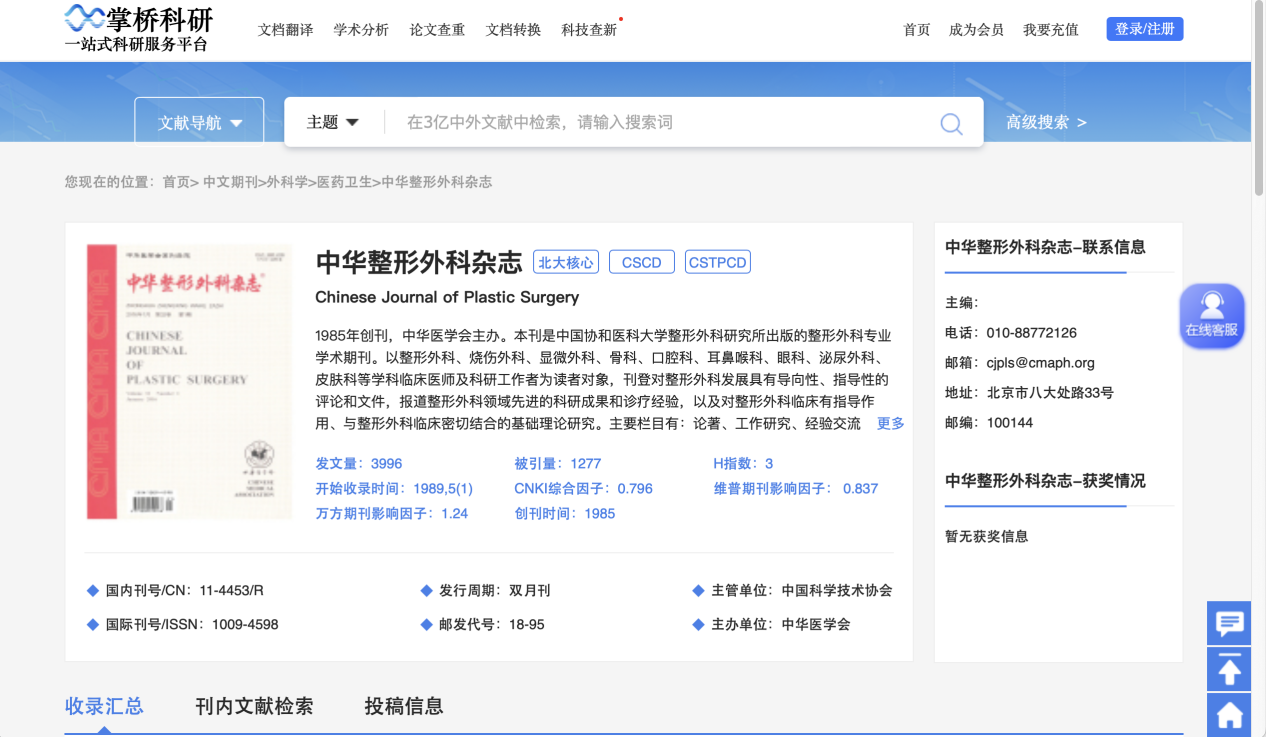Click 医药卫生 in the breadcrumb
This screenshot has width=1266, height=737.
(344, 182)
